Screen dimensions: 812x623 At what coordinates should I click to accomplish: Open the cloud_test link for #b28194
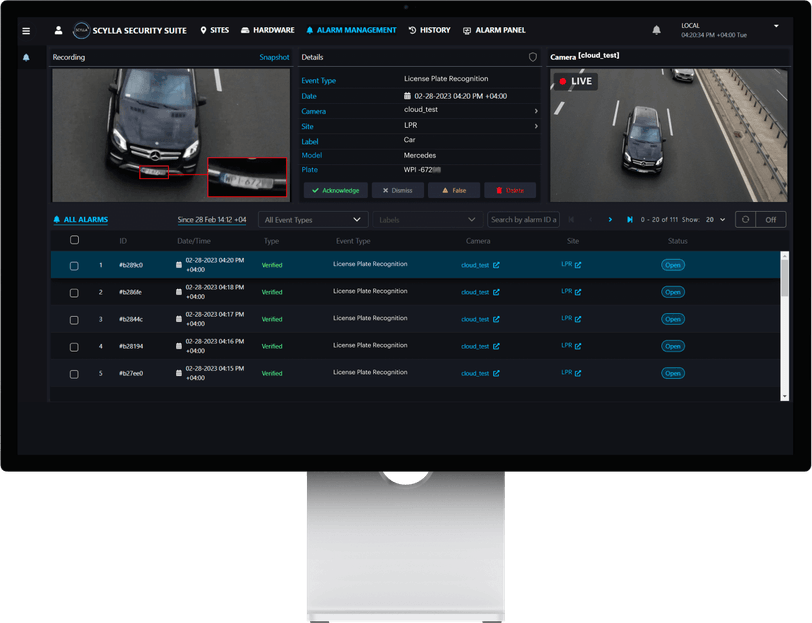pos(475,346)
